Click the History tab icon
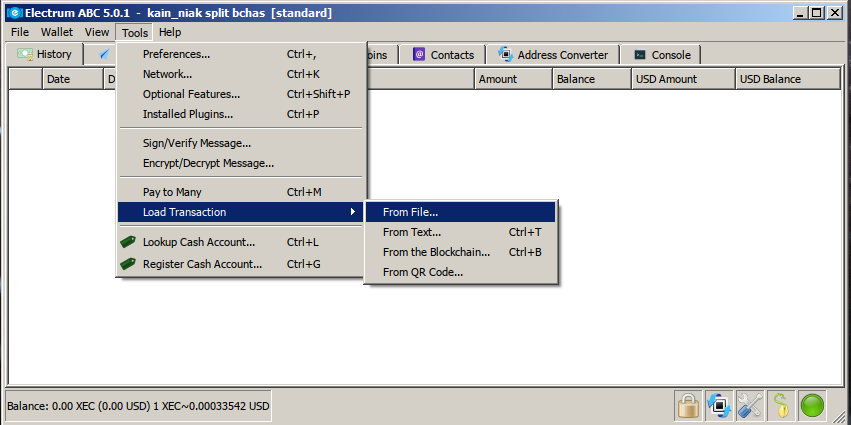 pos(24,54)
